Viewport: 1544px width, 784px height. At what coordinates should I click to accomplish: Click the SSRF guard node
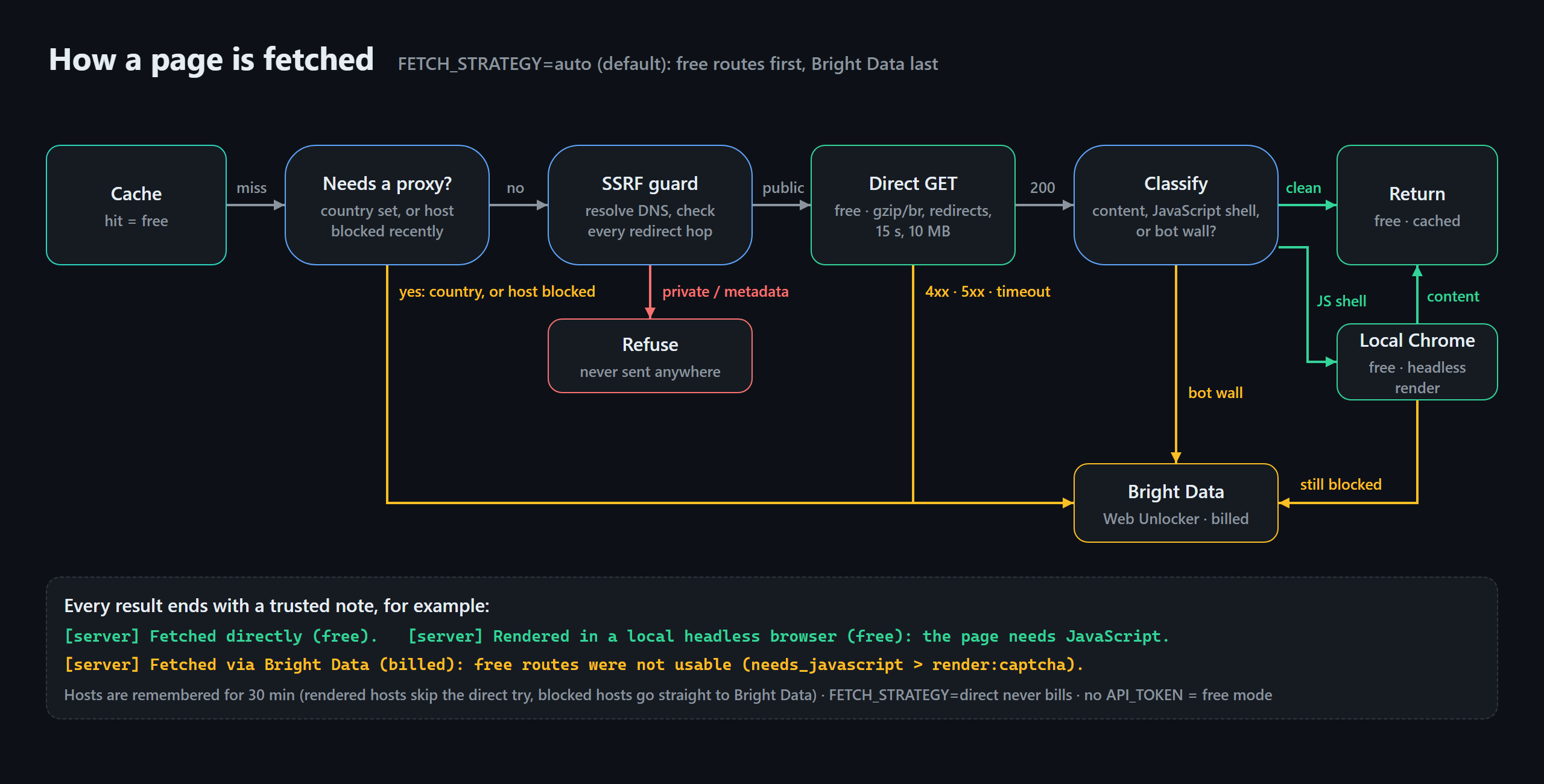[x=650, y=205]
